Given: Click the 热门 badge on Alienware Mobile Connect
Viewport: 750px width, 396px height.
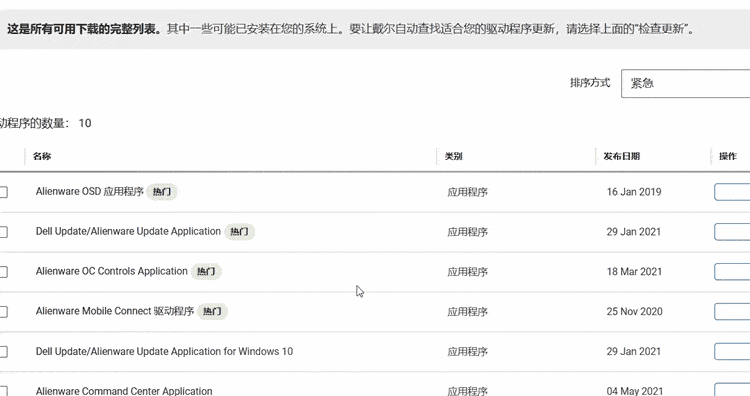Looking at the screenshot, I should [x=212, y=311].
